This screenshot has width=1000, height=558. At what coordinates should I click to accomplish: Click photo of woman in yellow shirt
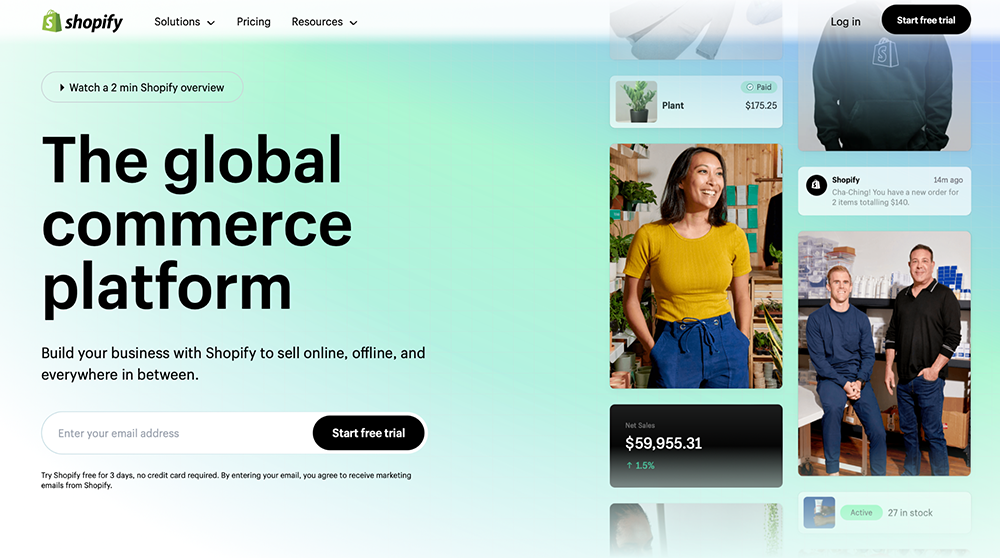[696, 266]
